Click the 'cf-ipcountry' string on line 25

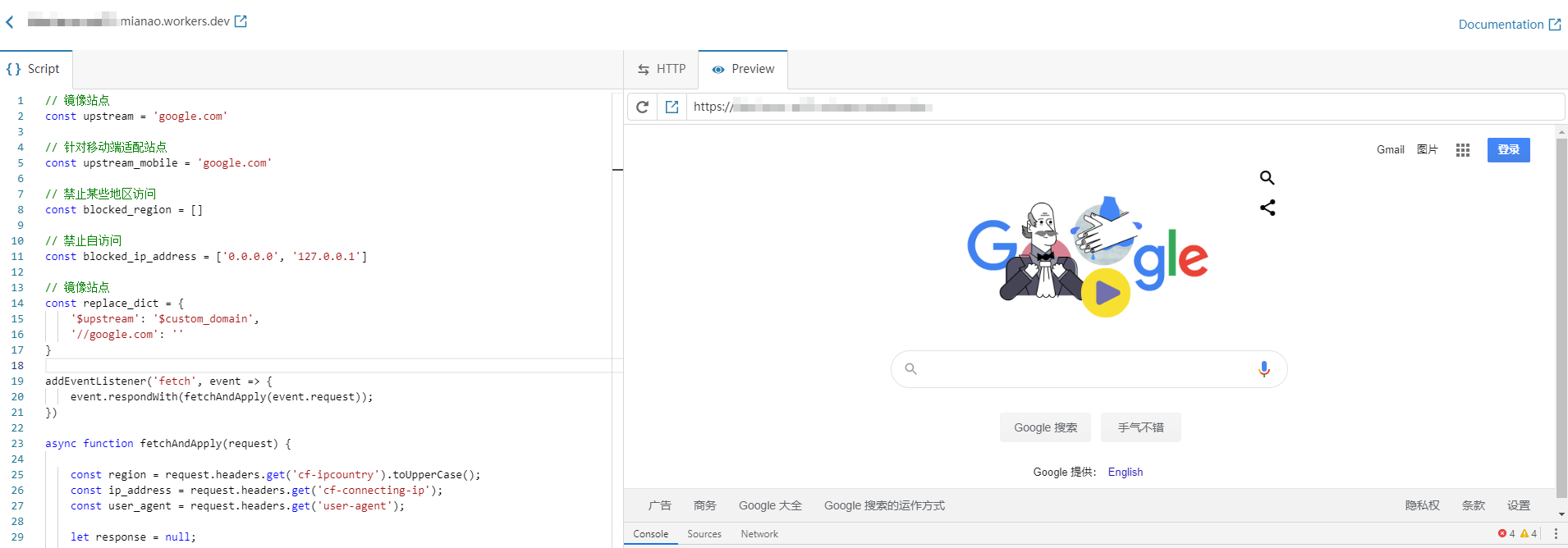336,475
